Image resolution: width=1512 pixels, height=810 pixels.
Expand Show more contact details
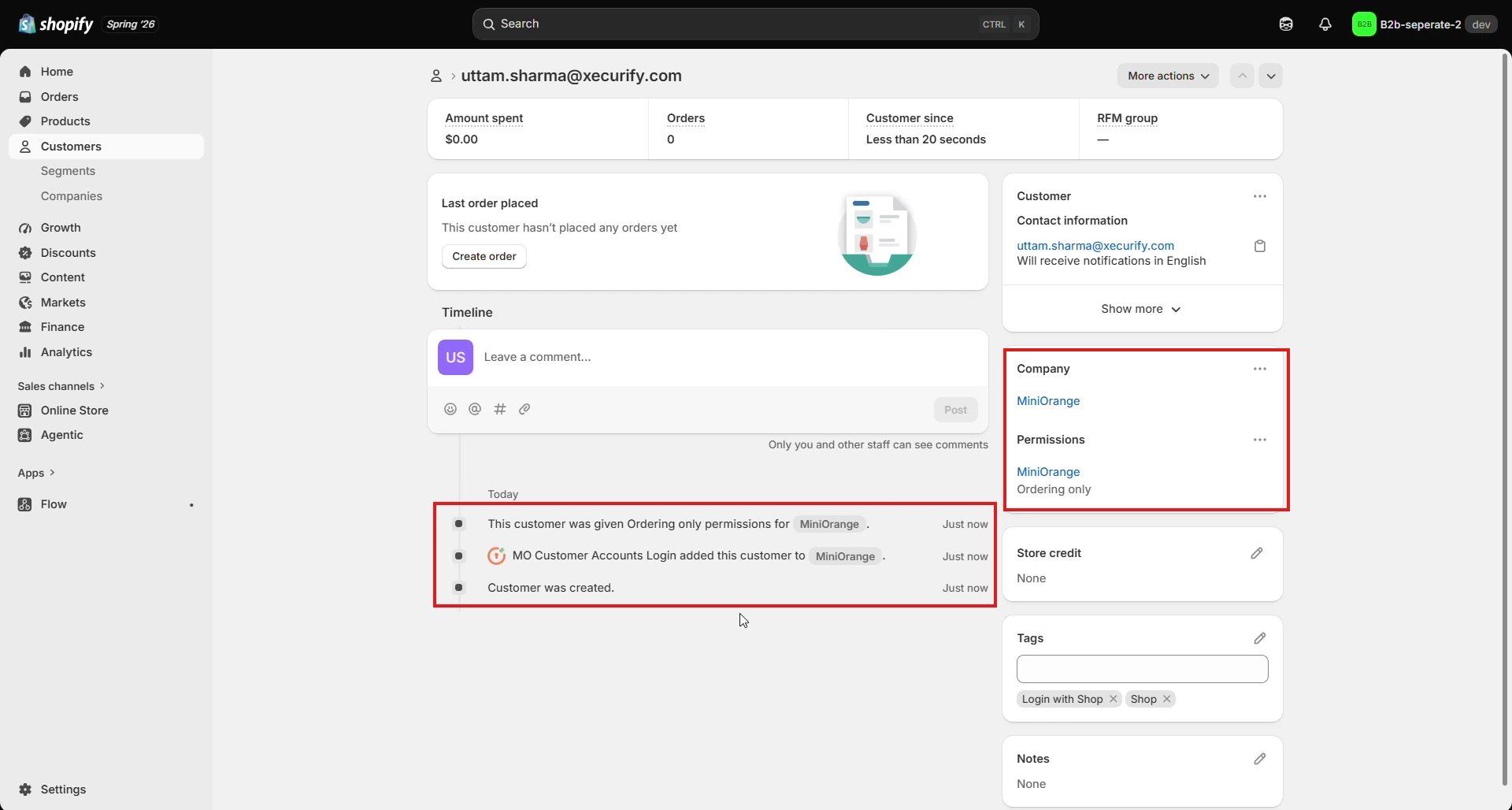click(1142, 309)
